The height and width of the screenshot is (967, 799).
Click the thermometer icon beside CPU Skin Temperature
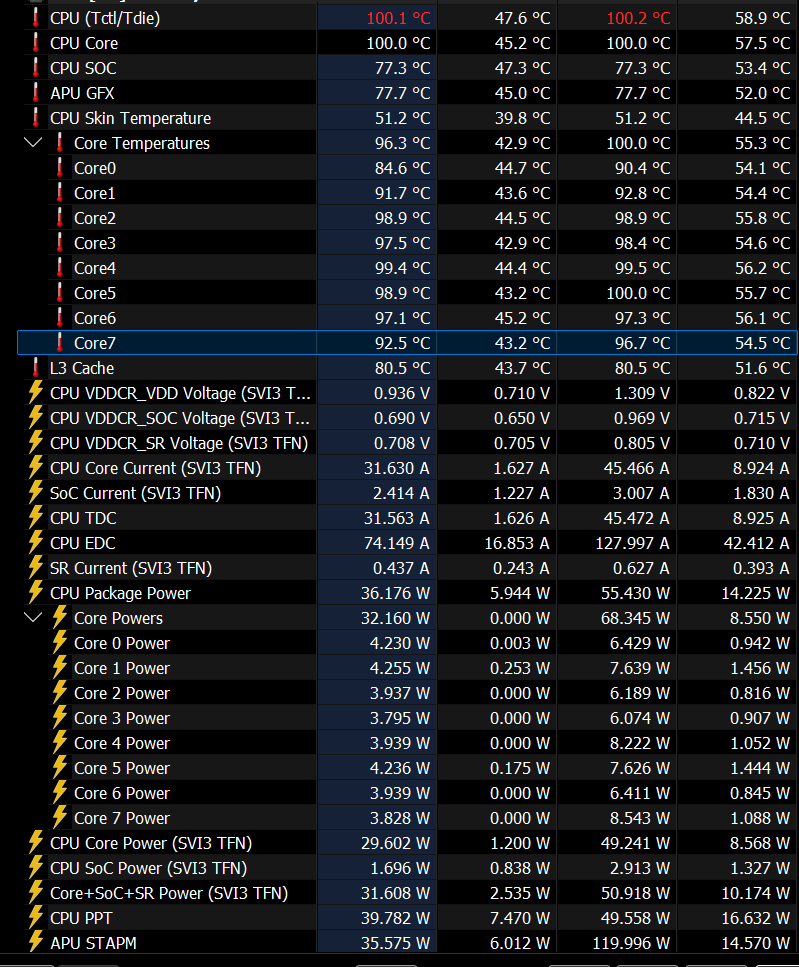click(36, 118)
